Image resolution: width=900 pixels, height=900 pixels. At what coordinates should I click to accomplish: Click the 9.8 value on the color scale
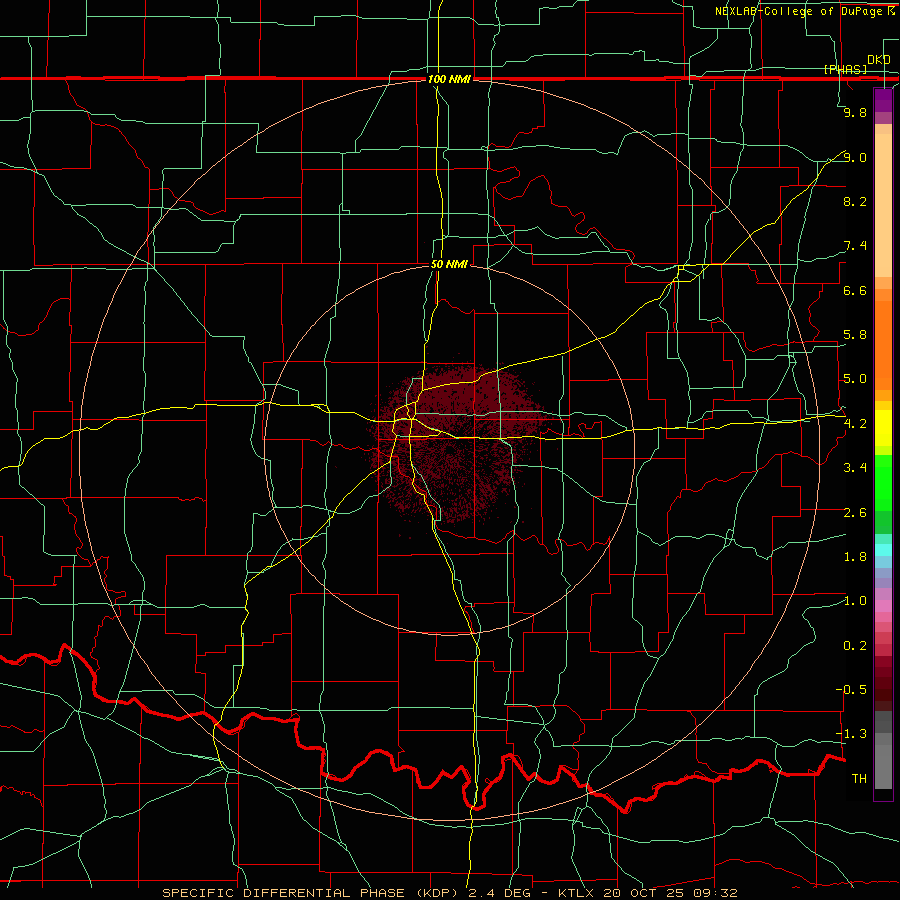pyautogui.click(x=855, y=112)
